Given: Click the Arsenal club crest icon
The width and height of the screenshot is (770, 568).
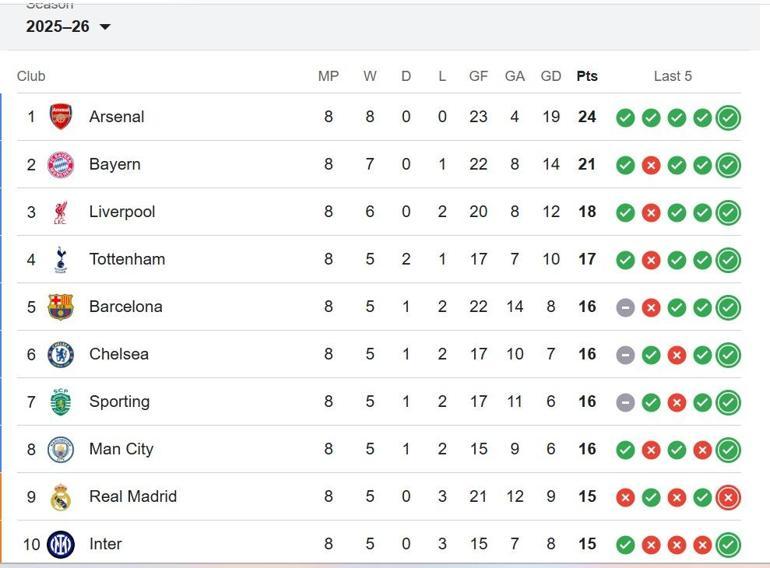Looking at the screenshot, I should 61,117.
